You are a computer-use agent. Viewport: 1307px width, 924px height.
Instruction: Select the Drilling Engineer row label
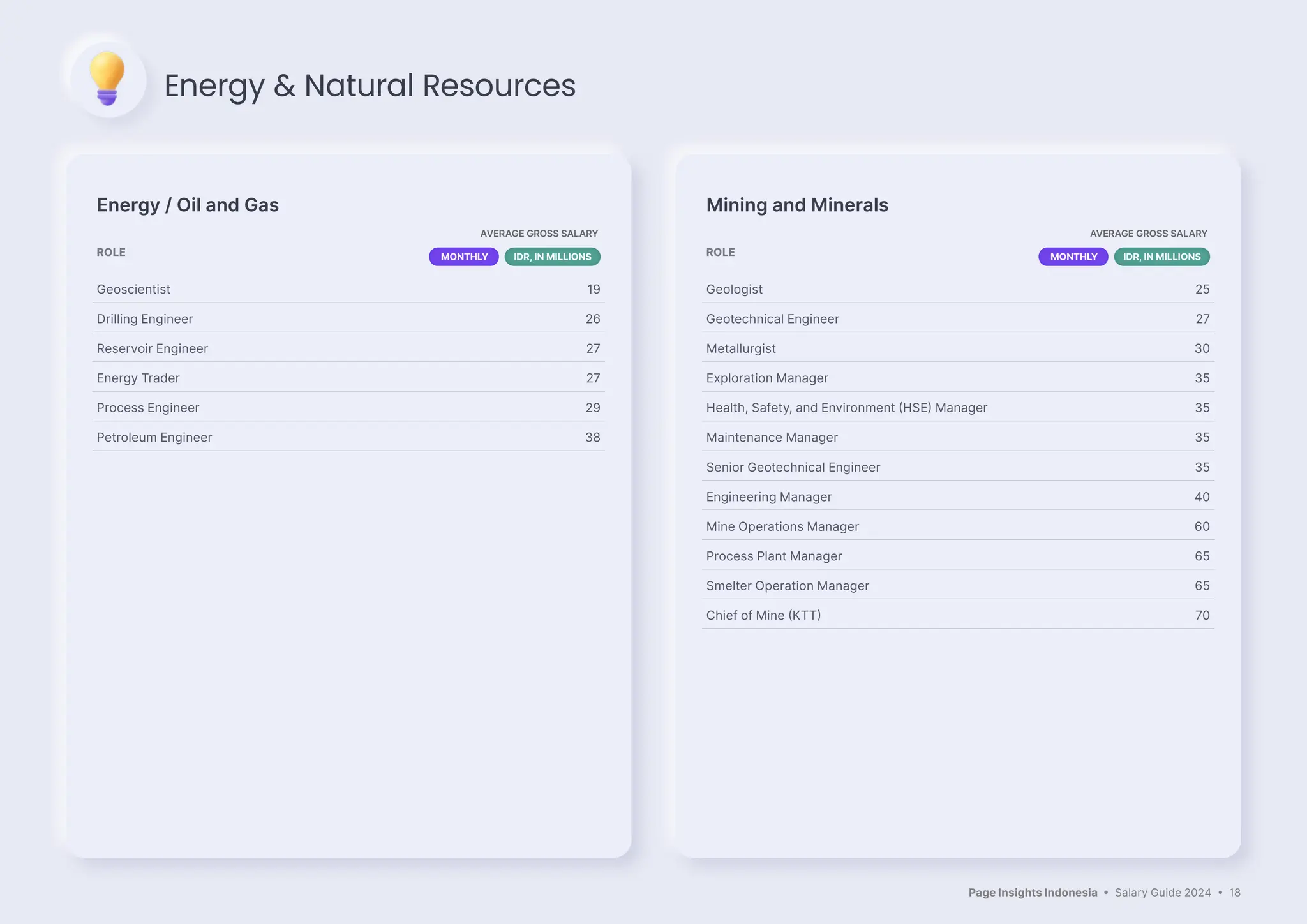[145, 319]
